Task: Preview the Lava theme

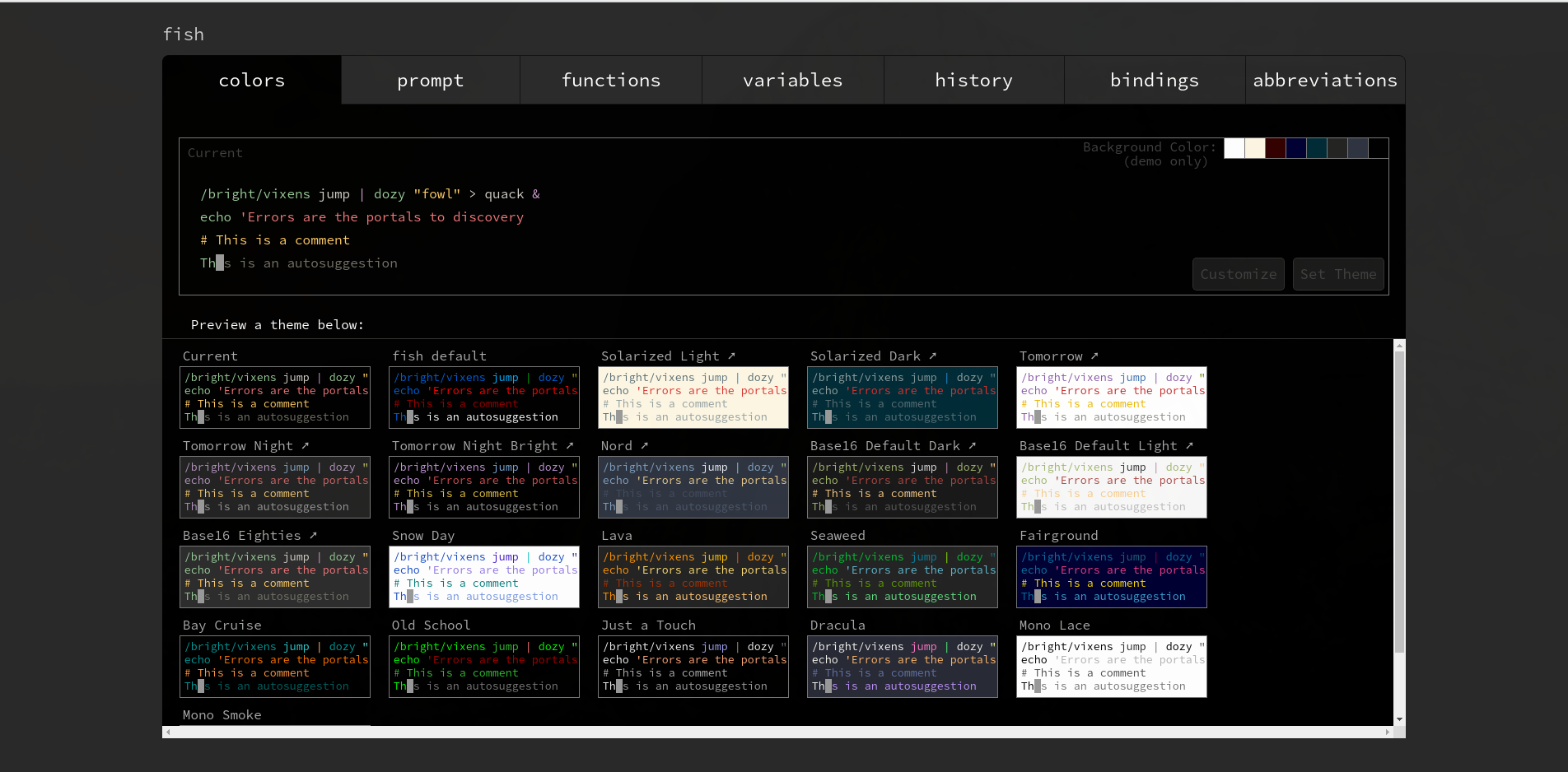Action: click(x=693, y=577)
